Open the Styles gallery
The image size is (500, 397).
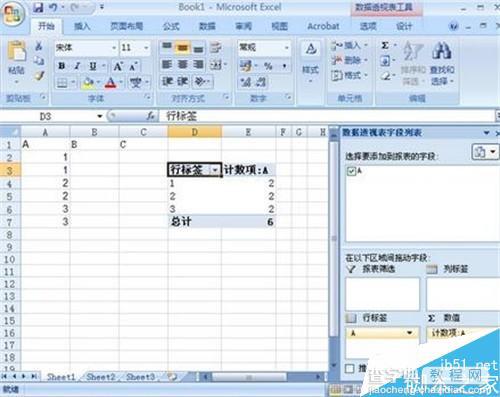[311, 62]
